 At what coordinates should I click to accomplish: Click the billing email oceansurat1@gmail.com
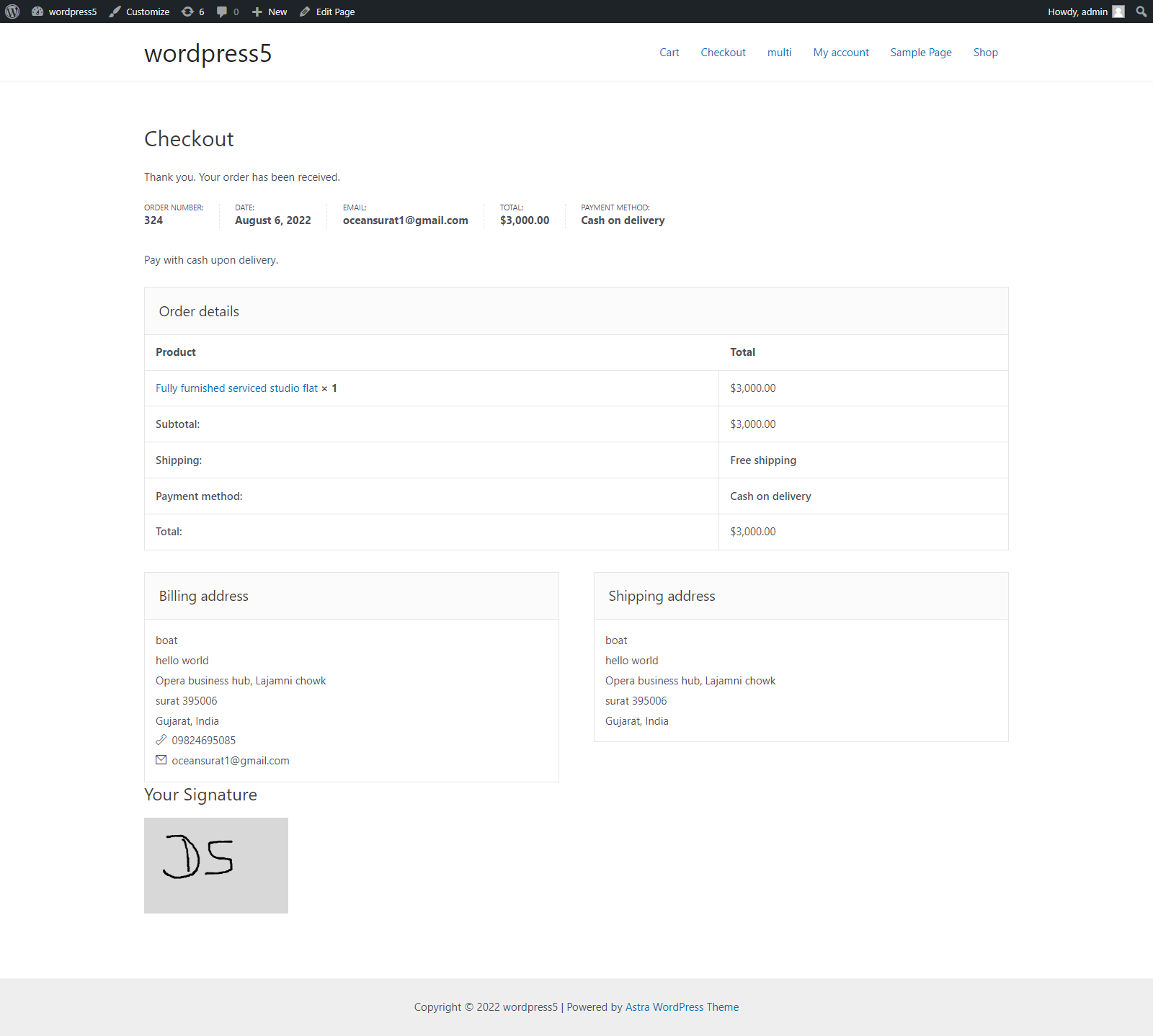(x=231, y=761)
